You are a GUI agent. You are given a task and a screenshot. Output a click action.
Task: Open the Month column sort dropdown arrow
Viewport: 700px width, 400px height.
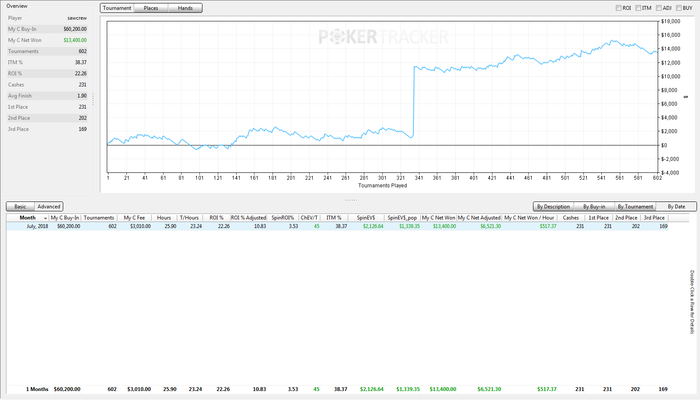[45, 218]
